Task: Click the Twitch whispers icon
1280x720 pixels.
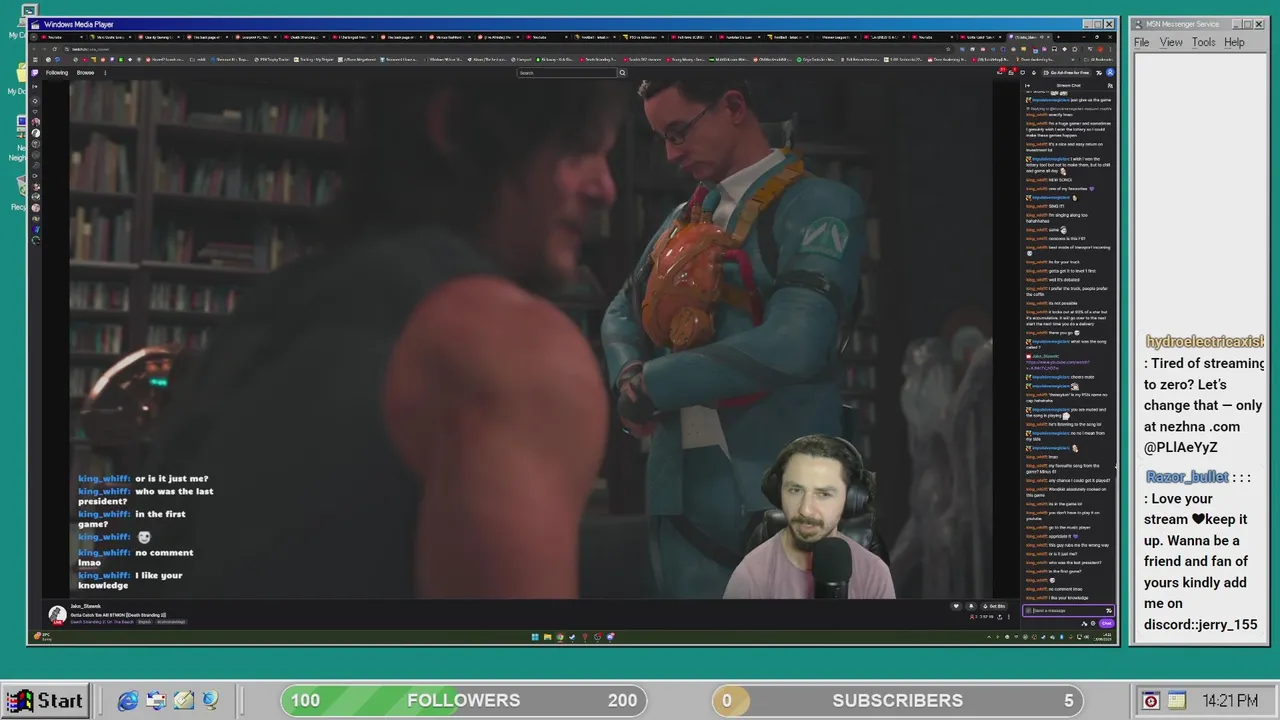Action: tap(1021, 73)
